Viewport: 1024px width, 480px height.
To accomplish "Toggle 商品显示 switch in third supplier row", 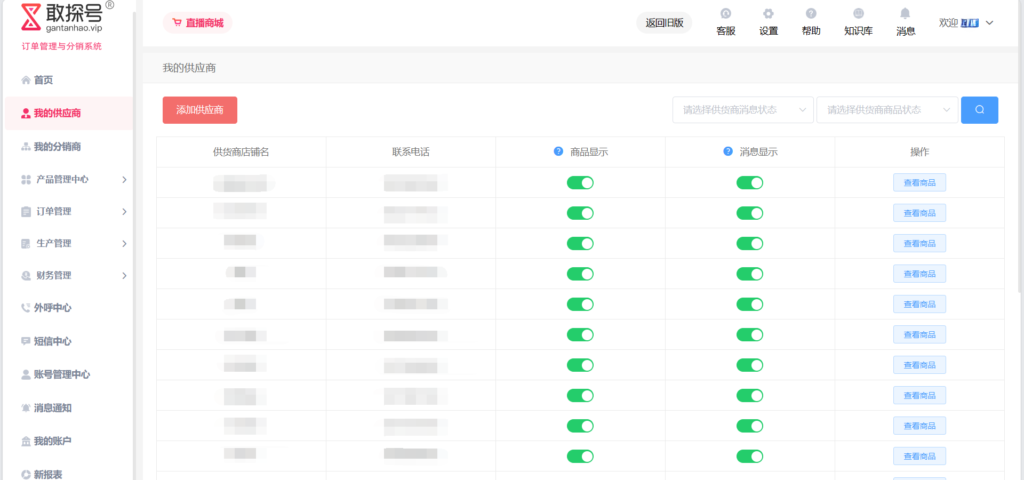I will tap(580, 244).
